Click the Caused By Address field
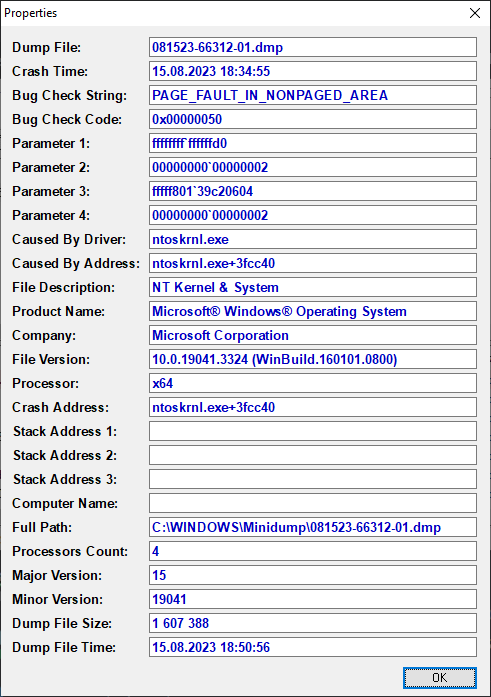Image resolution: width=491 pixels, height=697 pixels. tap(313, 263)
